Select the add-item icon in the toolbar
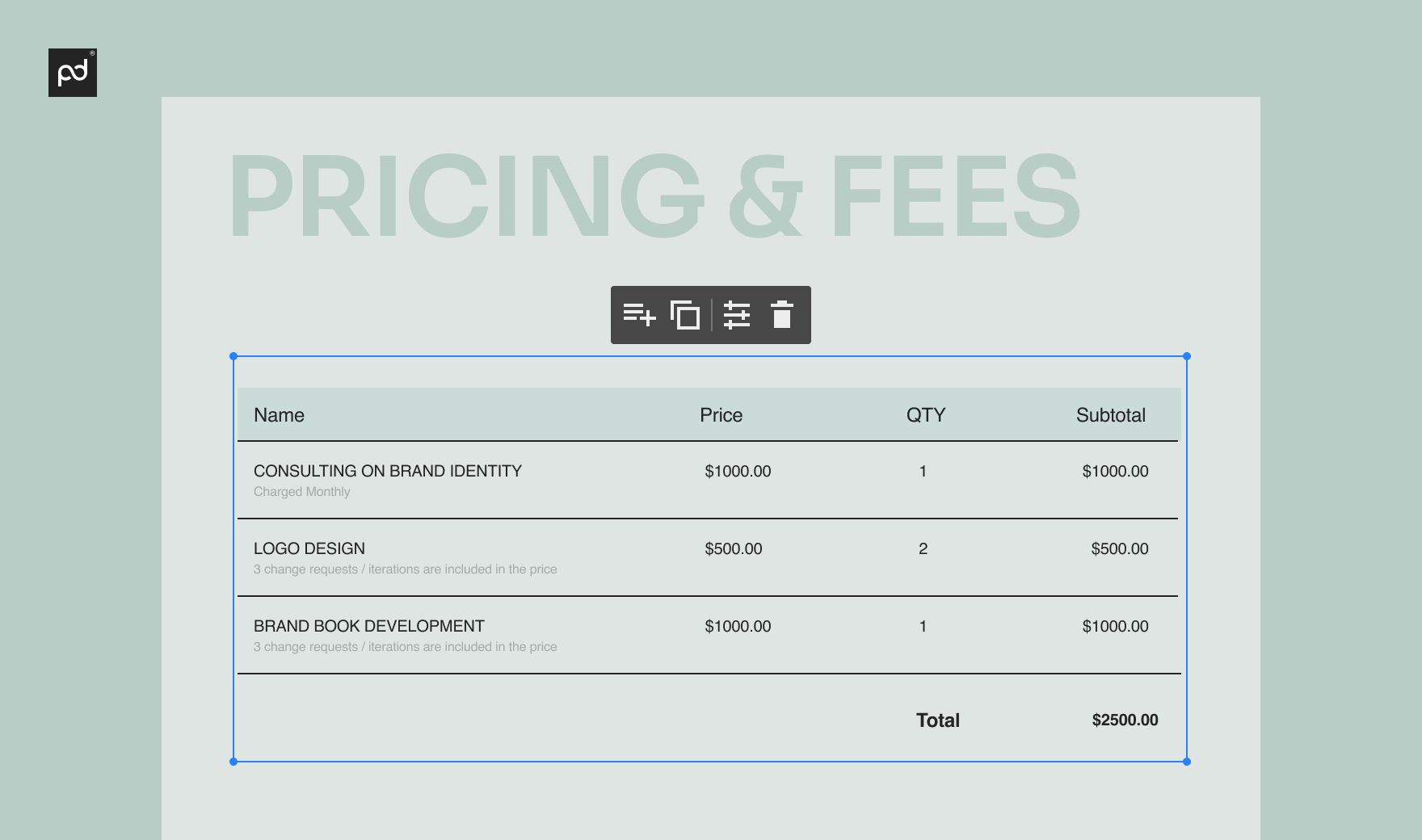Screen dimensions: 1422x840 [x=638, y=315]
